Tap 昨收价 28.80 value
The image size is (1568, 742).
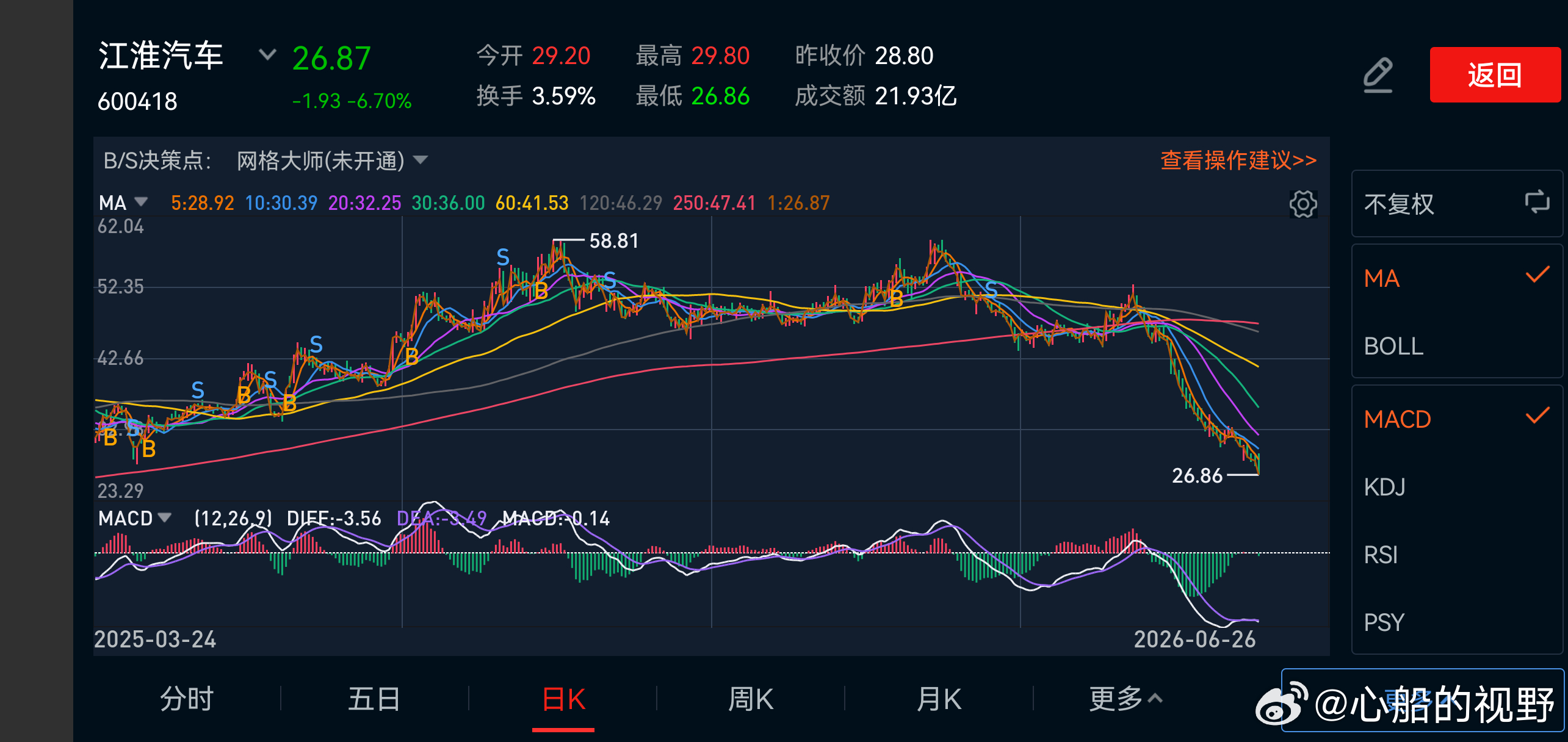point(864,56)
